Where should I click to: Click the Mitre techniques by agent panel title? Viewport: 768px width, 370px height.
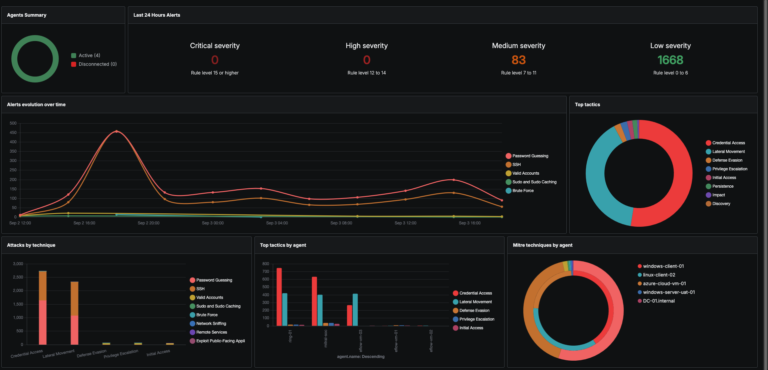tap(543, 245)
